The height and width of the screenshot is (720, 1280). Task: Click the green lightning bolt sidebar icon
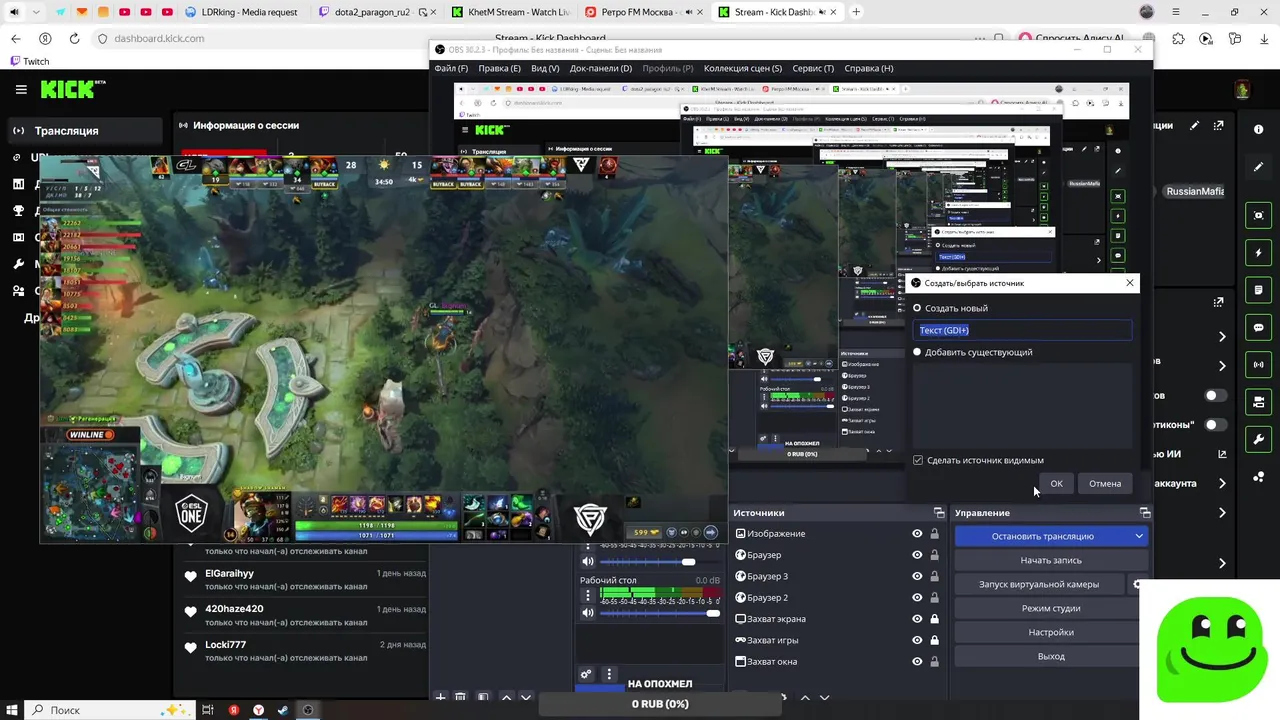(1259, 253)
